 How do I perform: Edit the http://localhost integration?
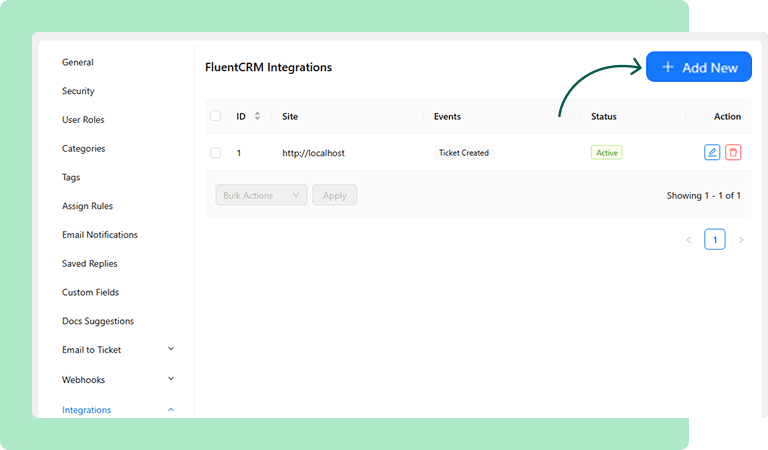(712, 152)
